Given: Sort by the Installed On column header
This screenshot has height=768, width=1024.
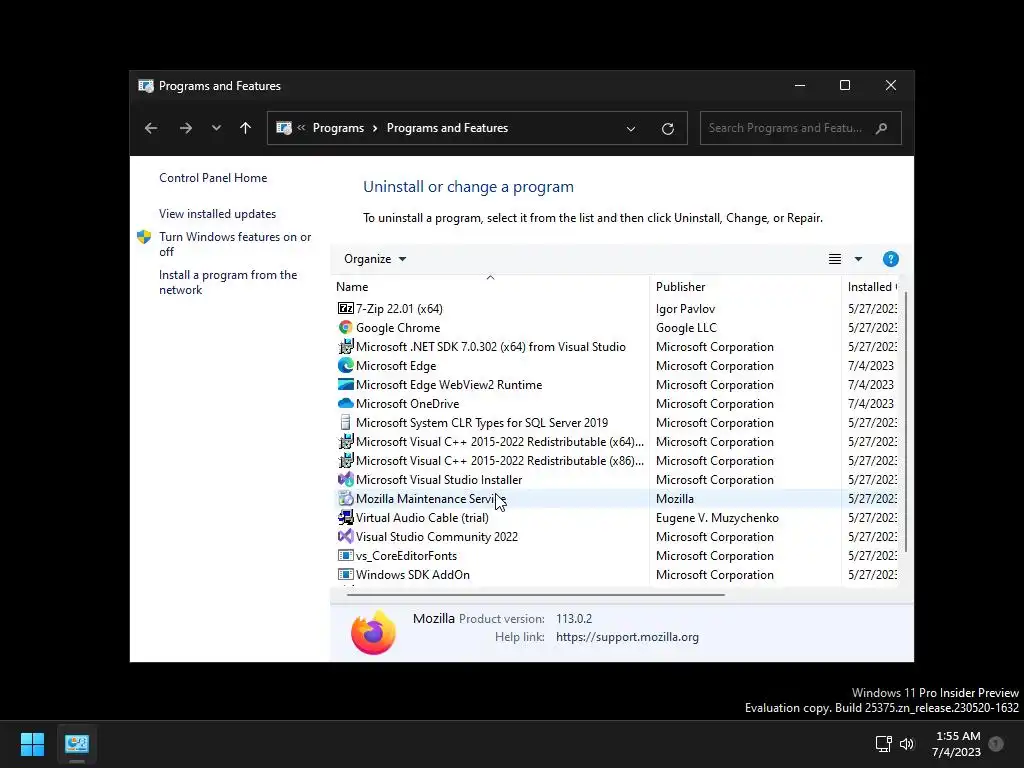Looking at the screenshot, I should 870,286.
